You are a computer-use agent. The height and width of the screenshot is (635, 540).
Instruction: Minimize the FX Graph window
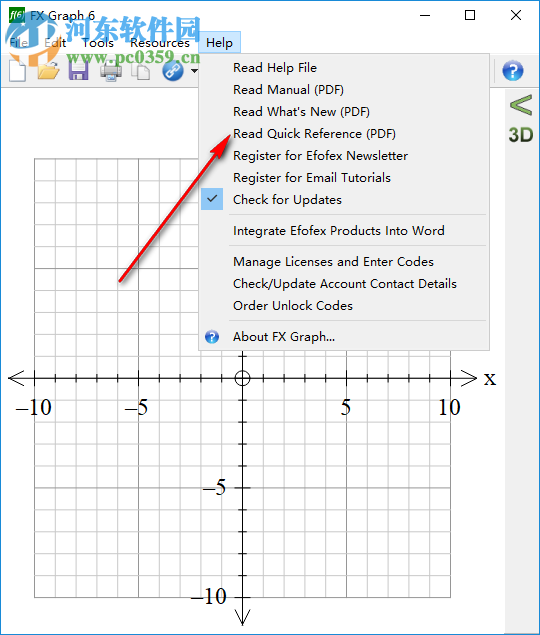(x=425, y=15)
